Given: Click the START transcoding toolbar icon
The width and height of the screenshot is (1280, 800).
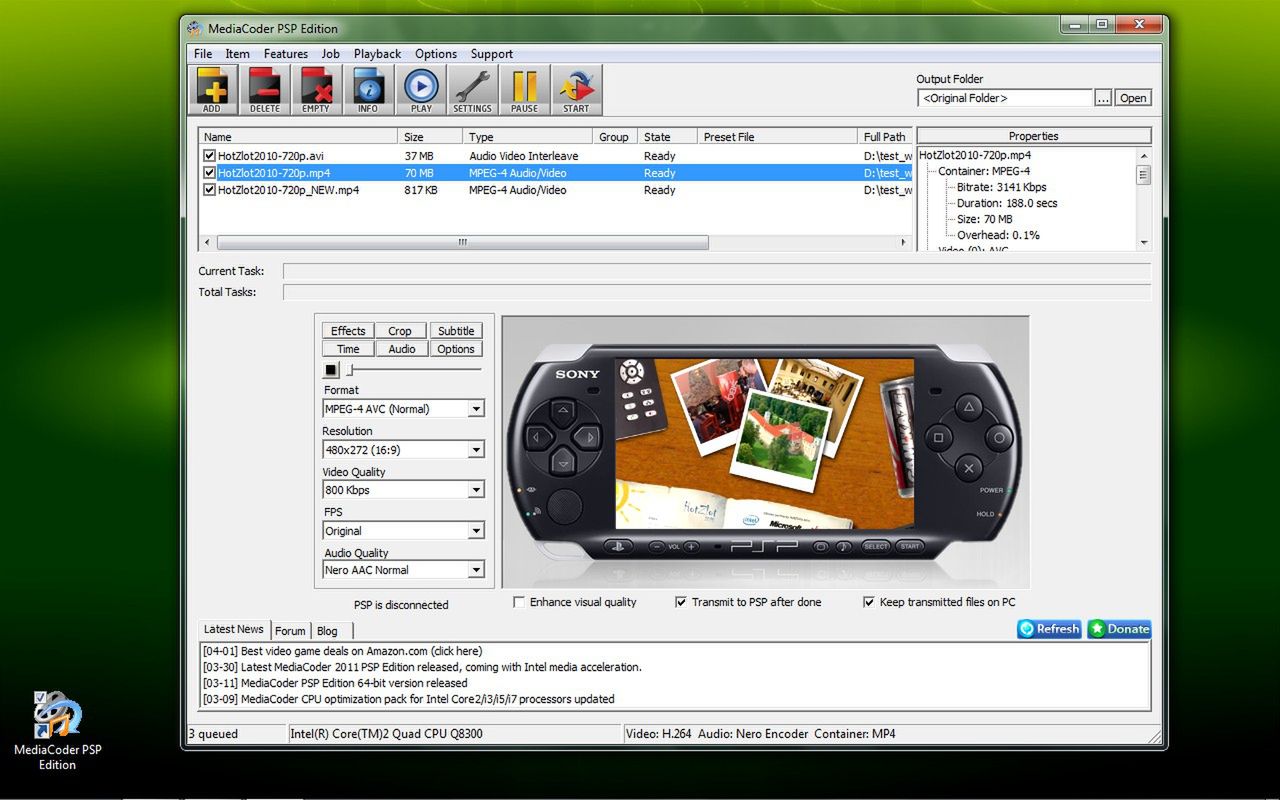Looking at the screenshot, I should (x=576, y=90).
